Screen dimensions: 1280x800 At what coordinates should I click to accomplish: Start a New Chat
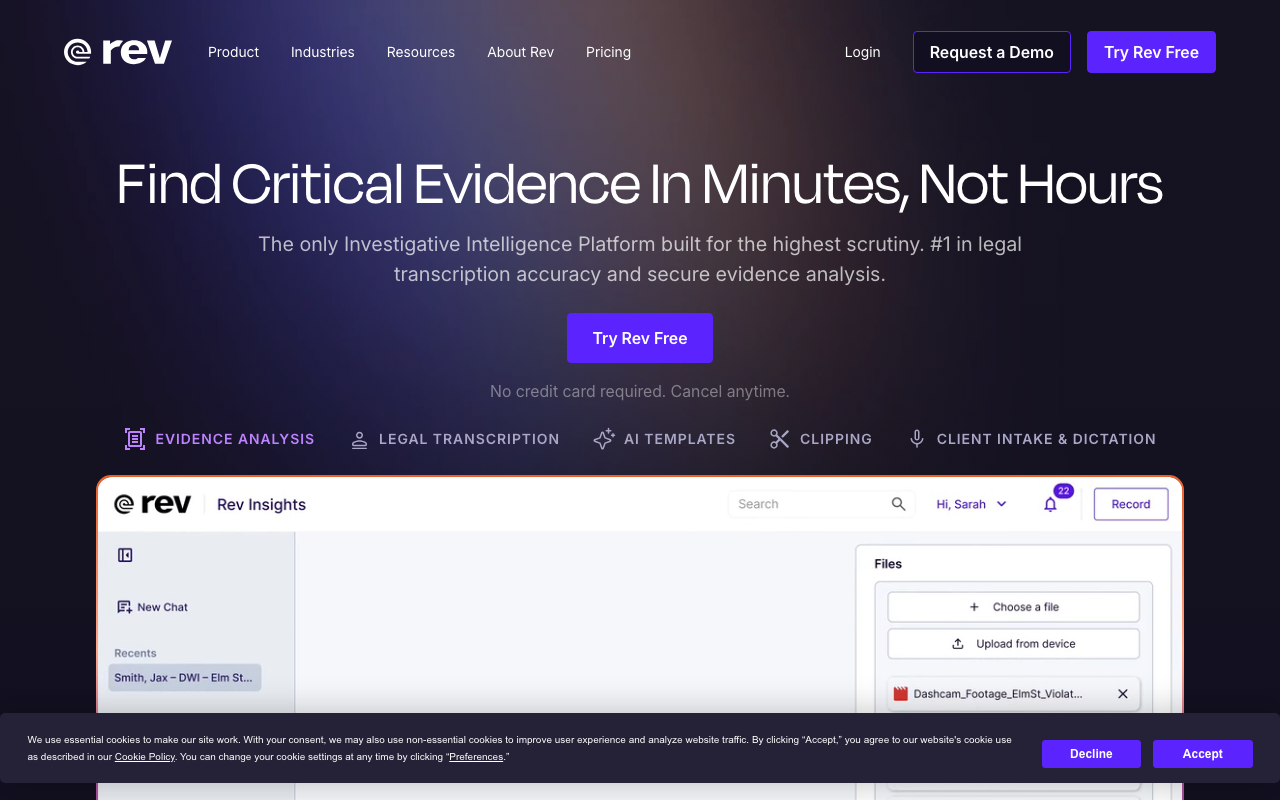[x=152, y=607]
